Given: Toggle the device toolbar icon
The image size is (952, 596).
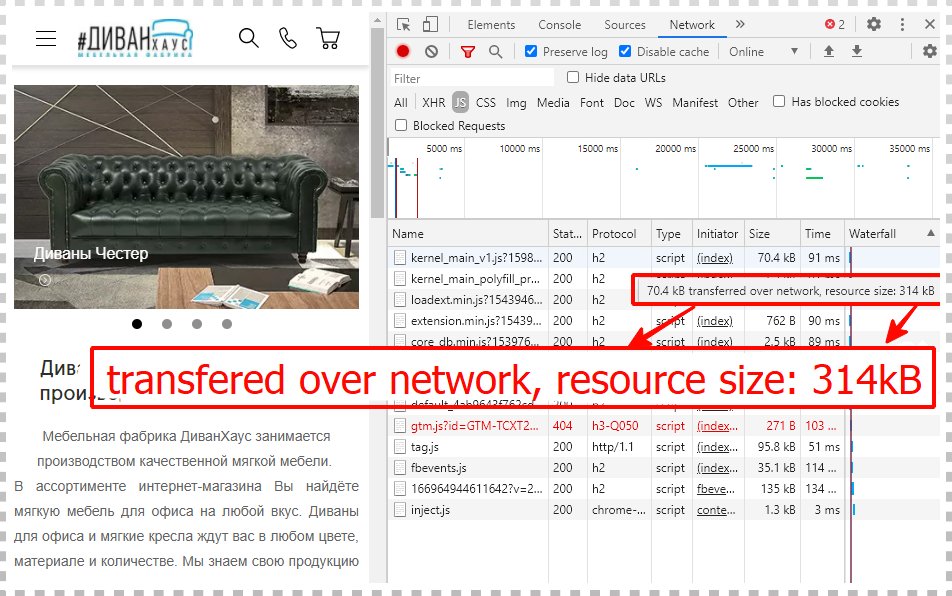Looking at the screenshot, I should [430, 25].
